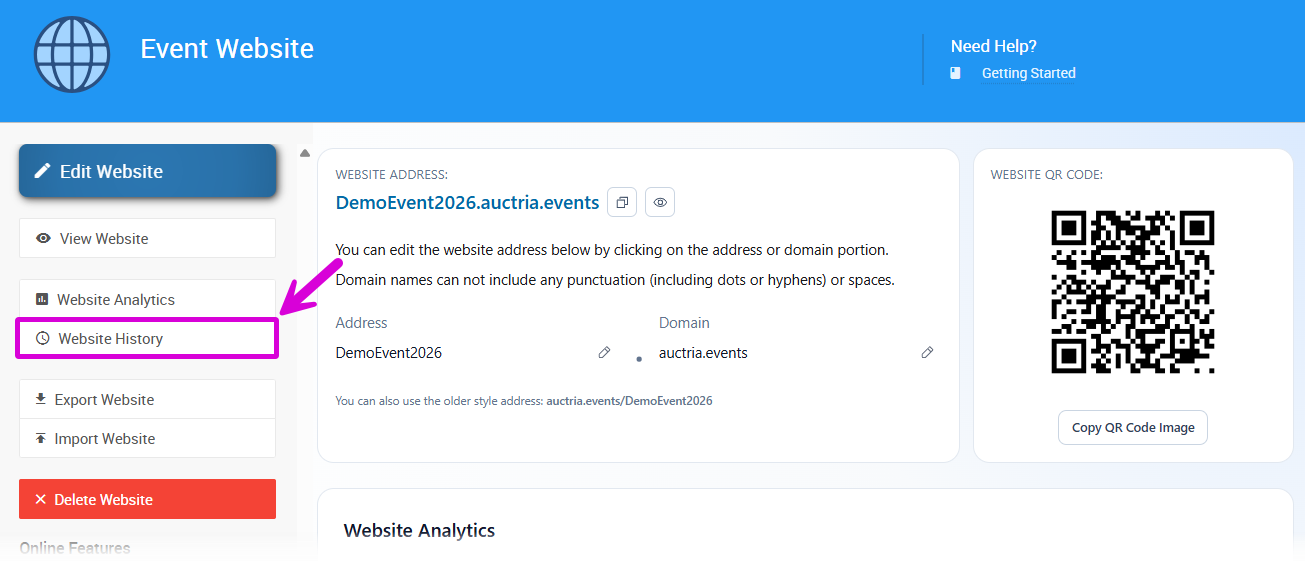
Task: Click the Getting Started book icon
Action: [955, 73]
